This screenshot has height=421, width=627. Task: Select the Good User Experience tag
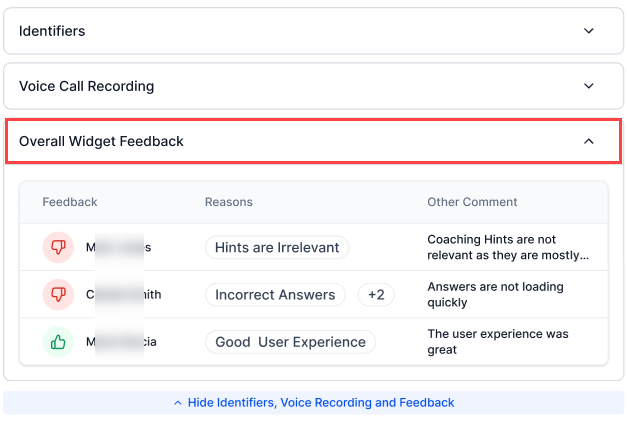coord(290,342)
